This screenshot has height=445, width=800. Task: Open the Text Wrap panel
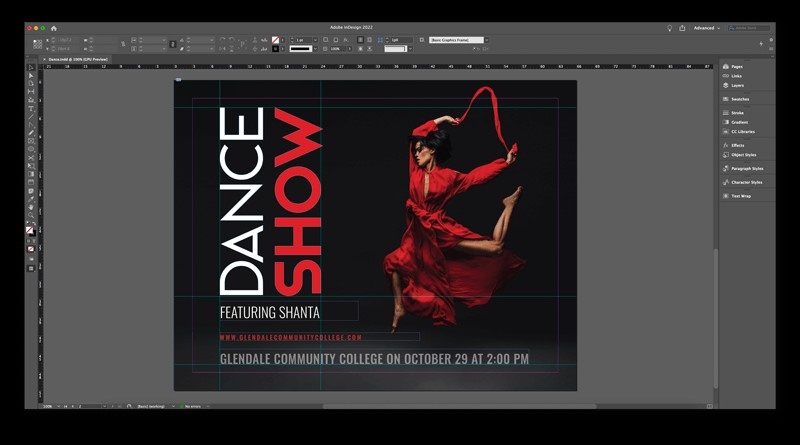pyautogui.click(x=740, y=196)
